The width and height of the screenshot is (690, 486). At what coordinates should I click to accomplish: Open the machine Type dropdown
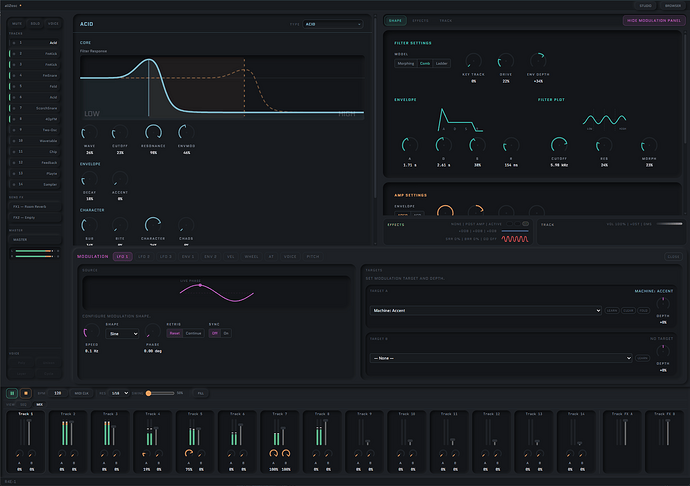click(x=333, y=24)
